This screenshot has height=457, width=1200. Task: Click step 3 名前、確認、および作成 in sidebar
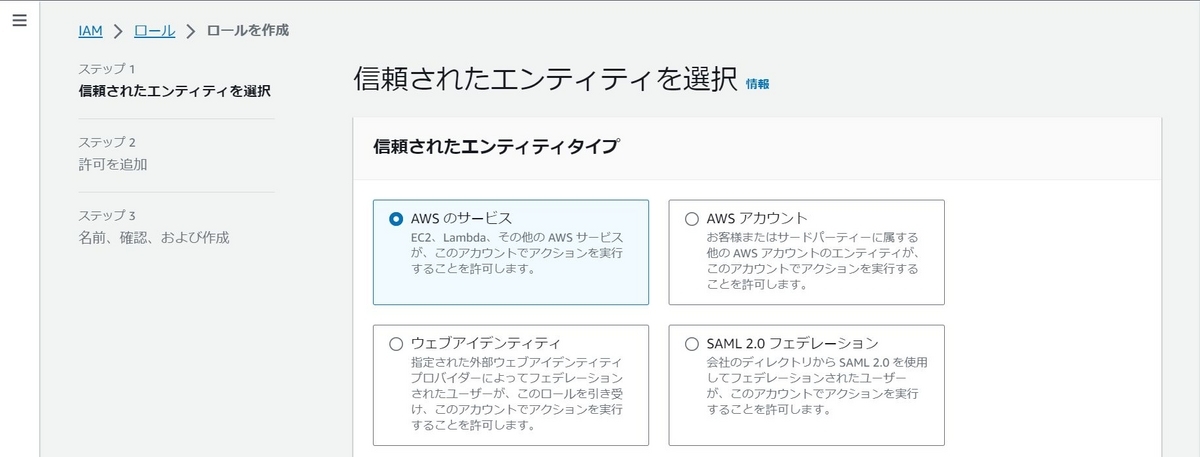tap(153, 237)
